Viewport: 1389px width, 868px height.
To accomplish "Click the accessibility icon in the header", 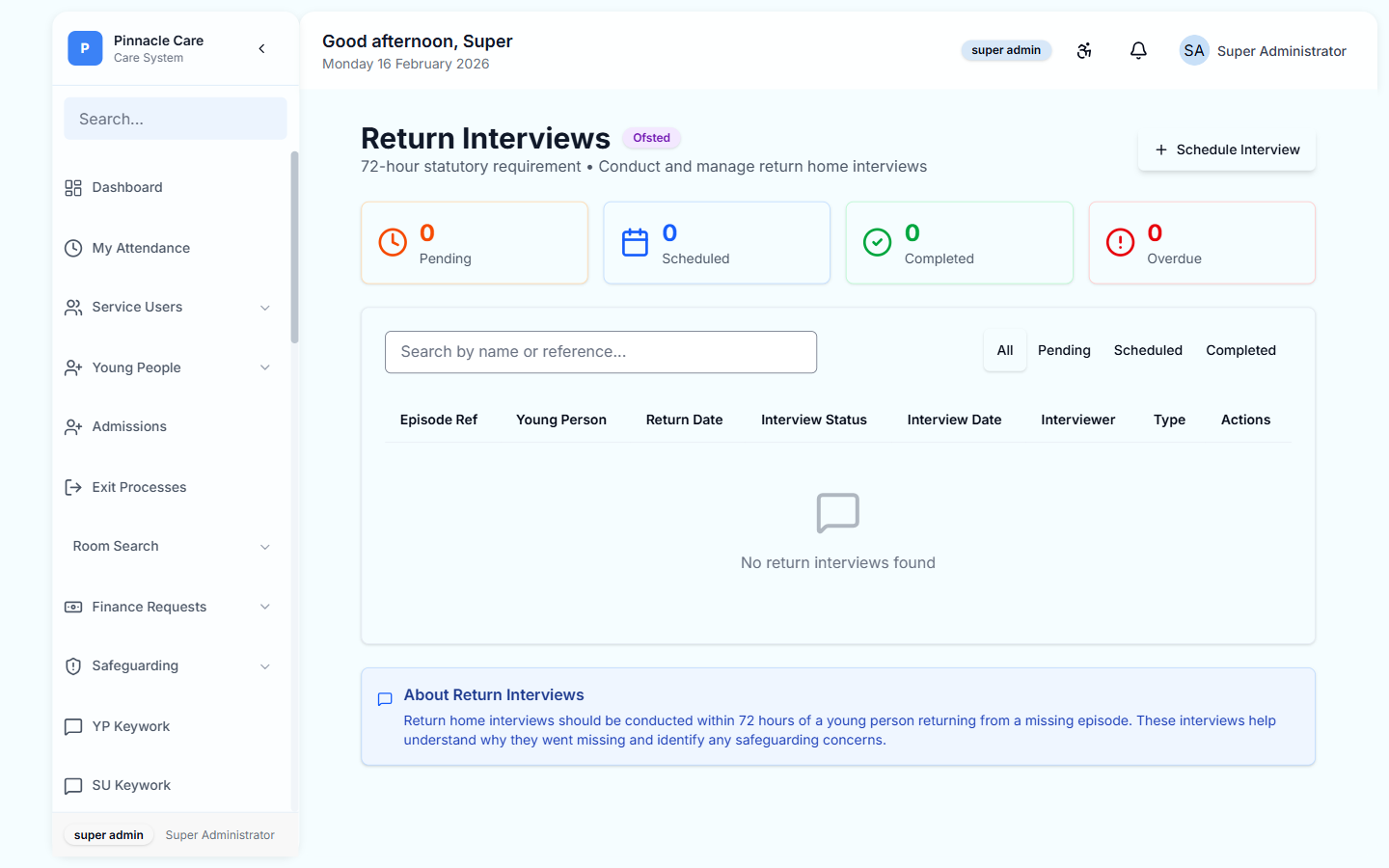I will click(1084, 50).
